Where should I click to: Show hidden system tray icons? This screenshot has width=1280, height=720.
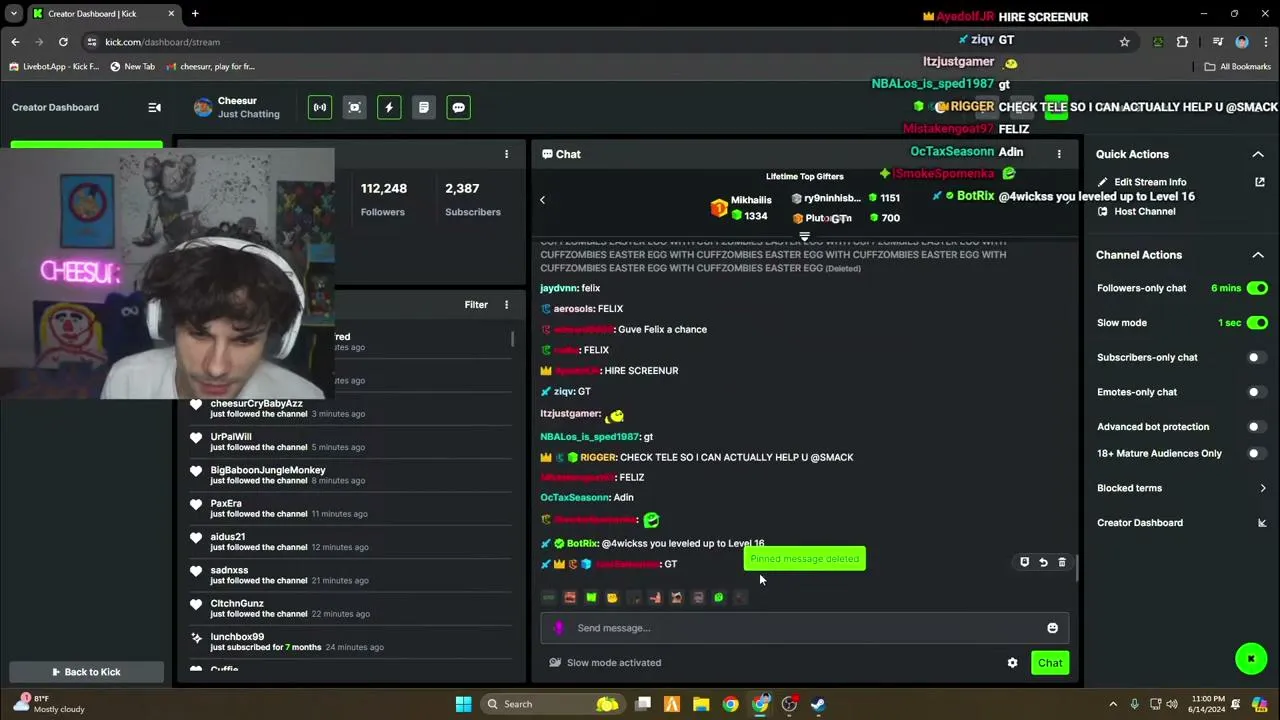click(1113, 704)
